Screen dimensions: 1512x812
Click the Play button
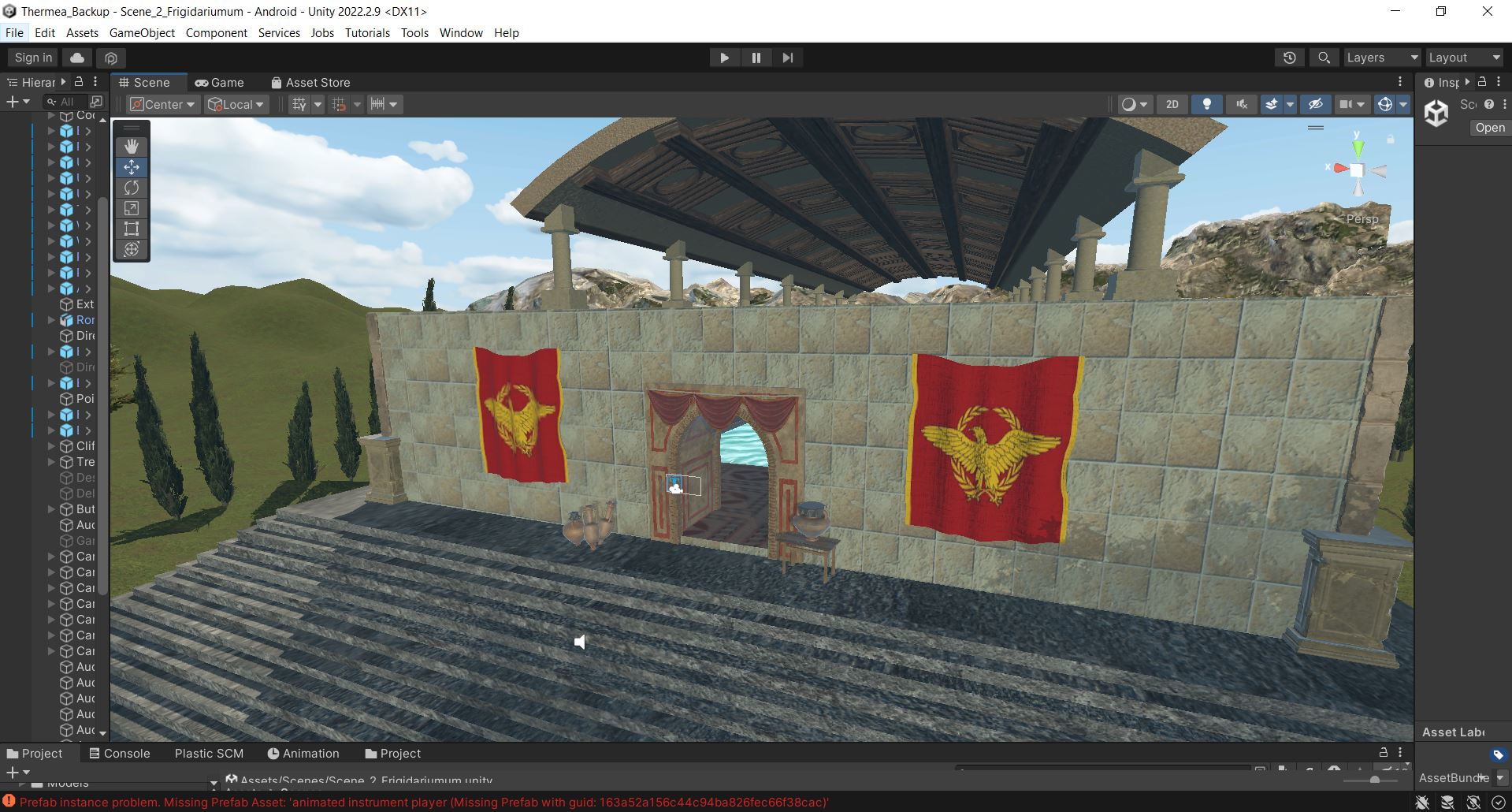click(724, 58)
